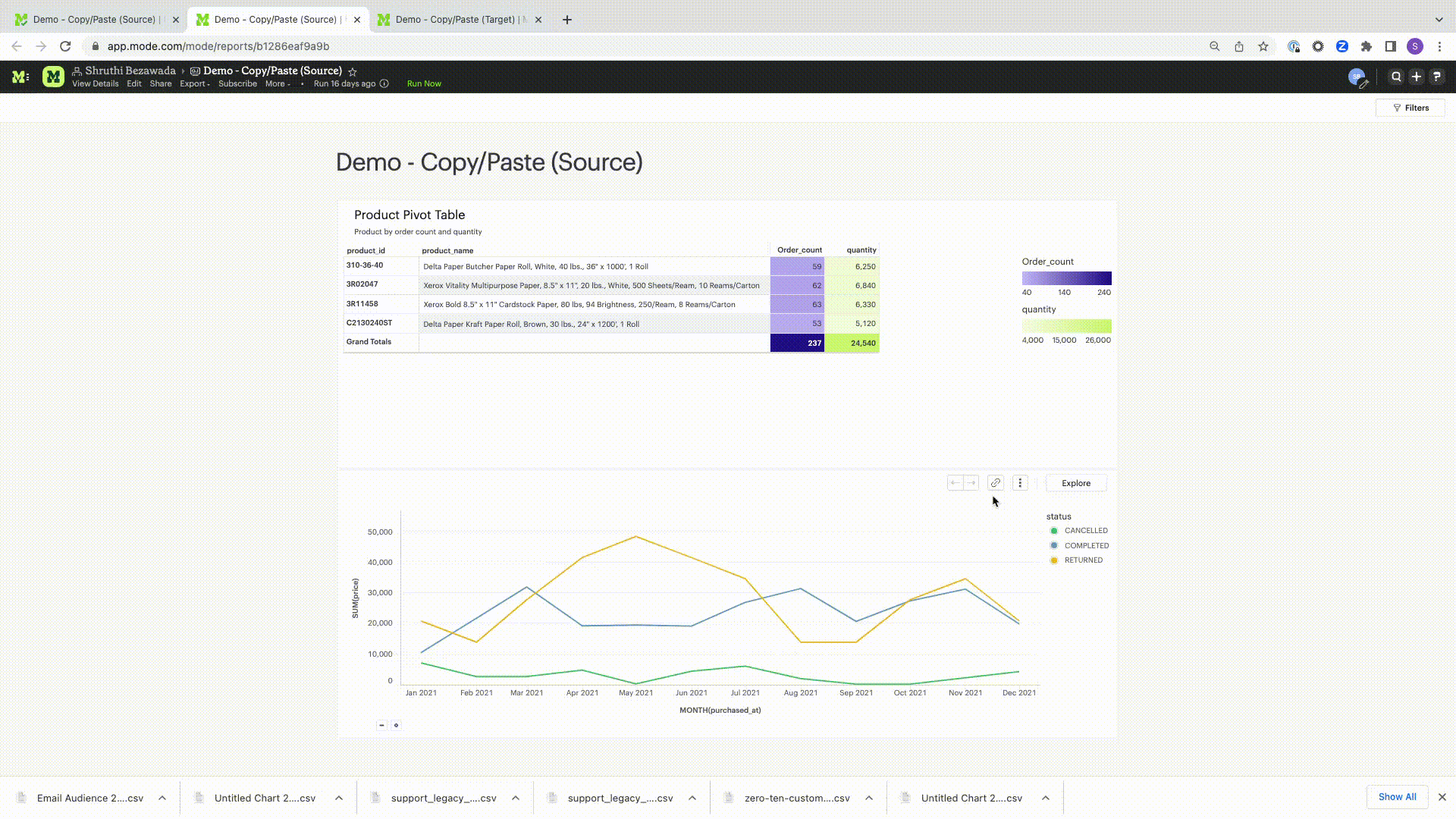This screenshot has height=819, width=1456.
Task: Bookmark this page with the star icon
Action: click(x=1263, y=46)
